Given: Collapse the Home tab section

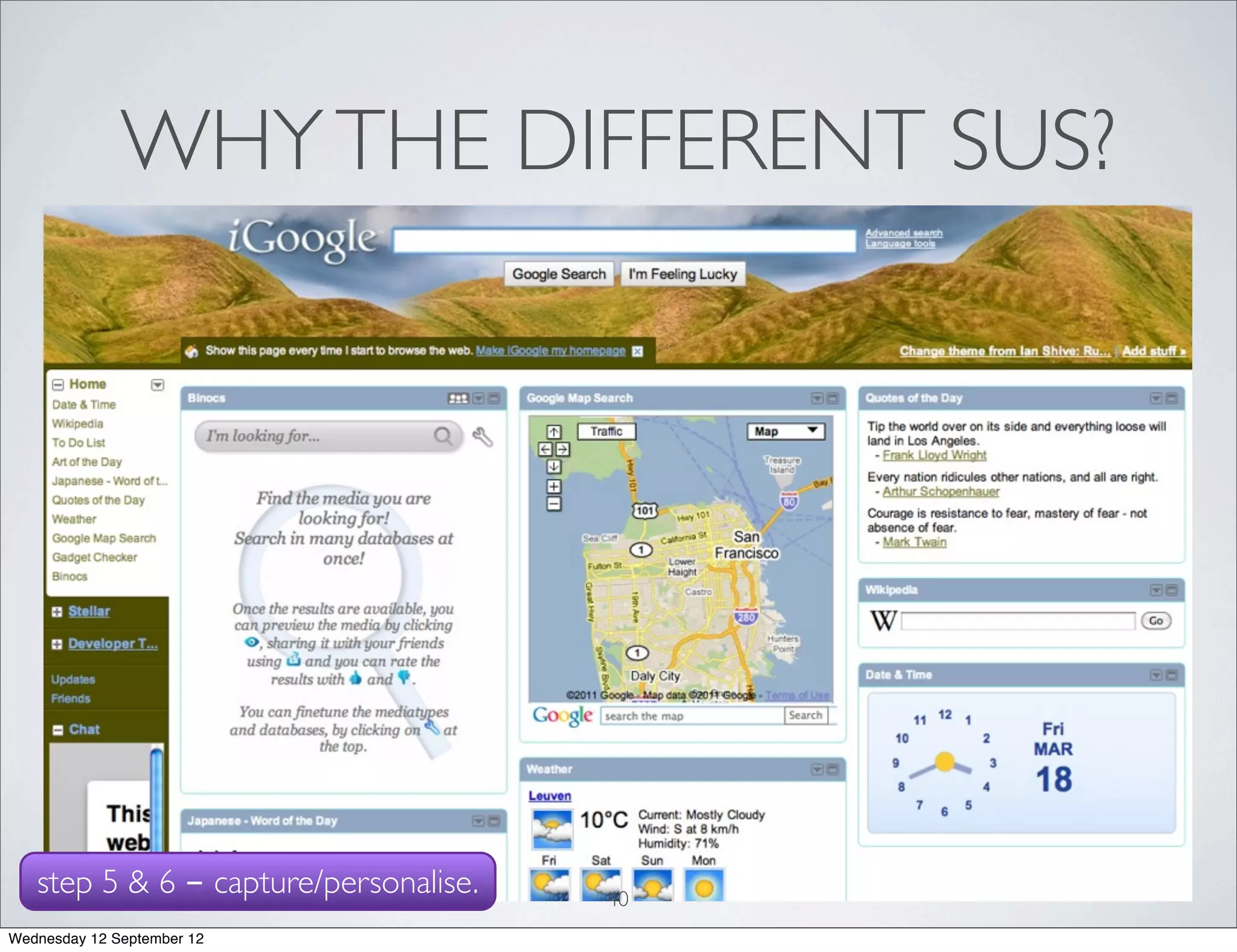Looking at the screenshot, I should (x=58, y=385).
